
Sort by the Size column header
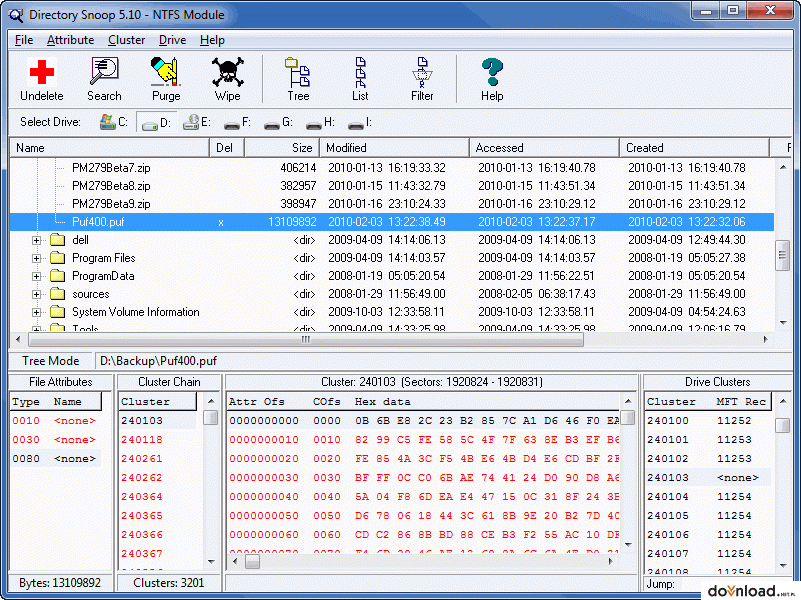(x=282, y=148)
